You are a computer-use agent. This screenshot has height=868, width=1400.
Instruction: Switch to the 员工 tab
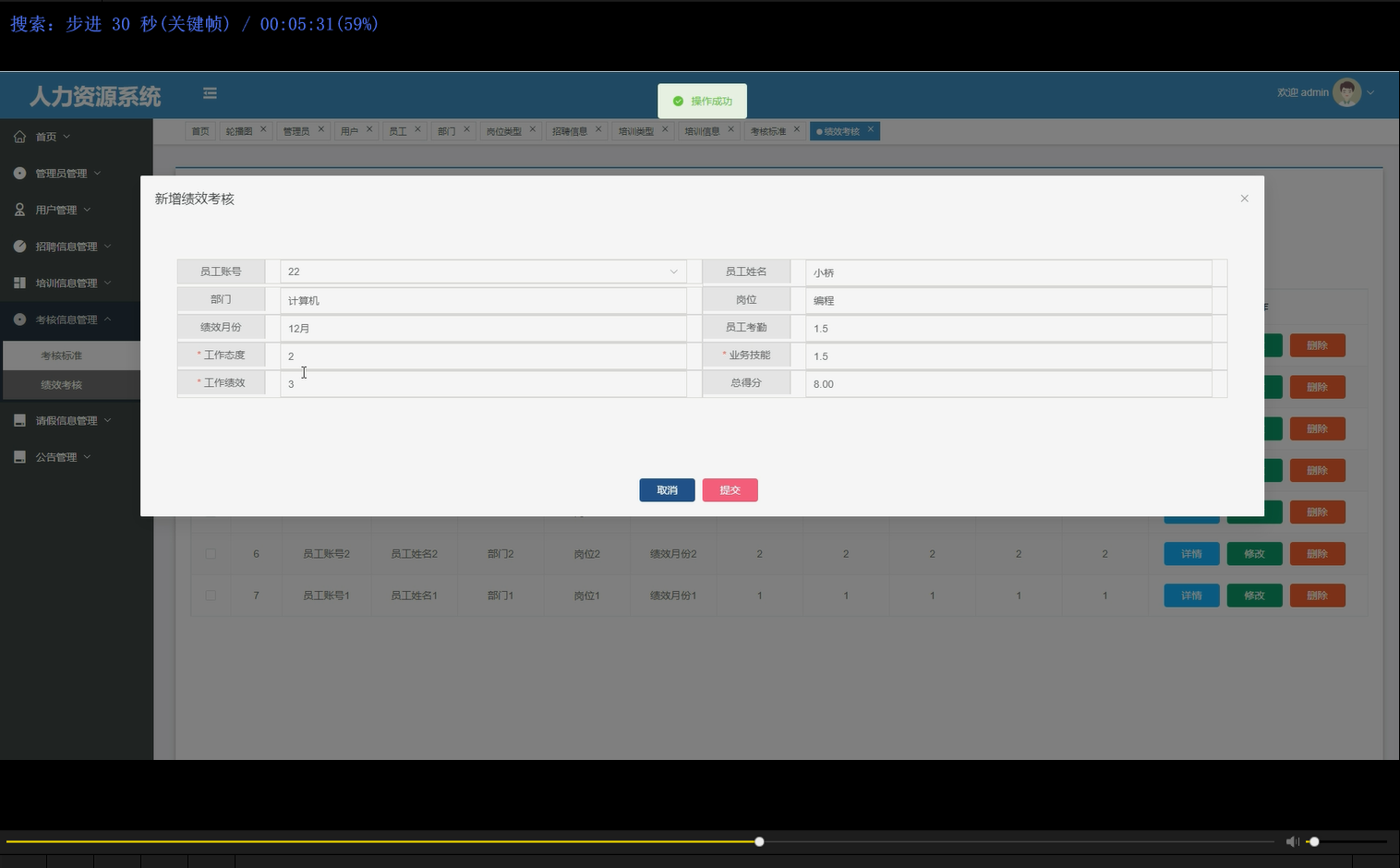[x=397, y=131]
